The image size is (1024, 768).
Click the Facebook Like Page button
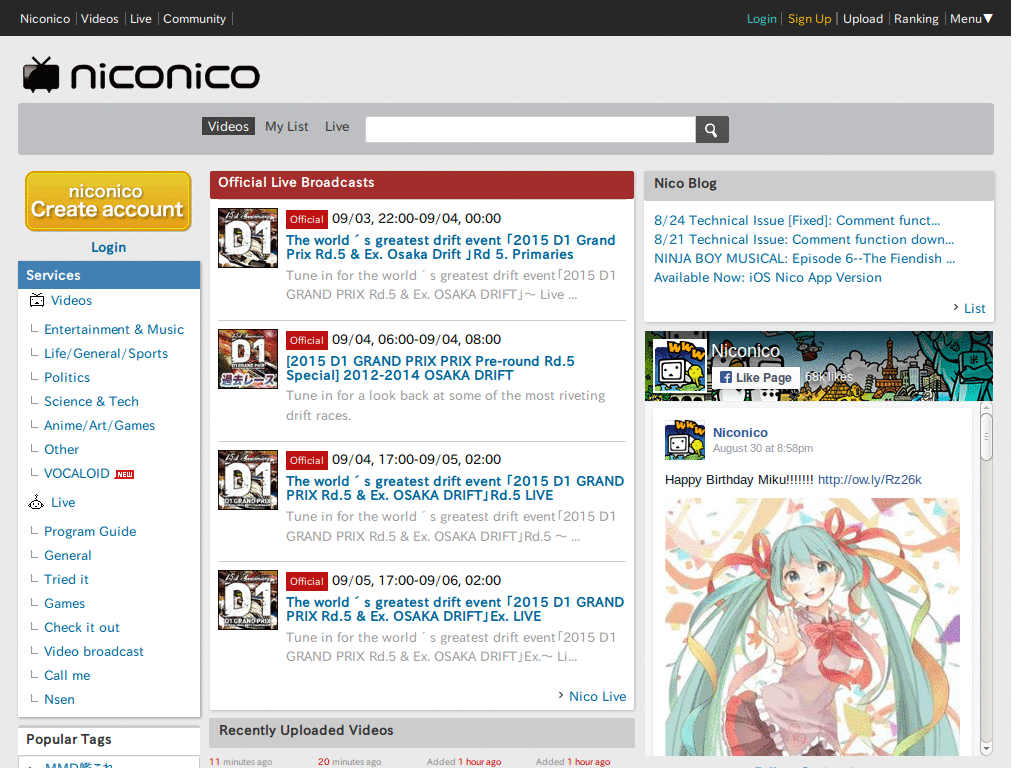click(x=755, y=377)
